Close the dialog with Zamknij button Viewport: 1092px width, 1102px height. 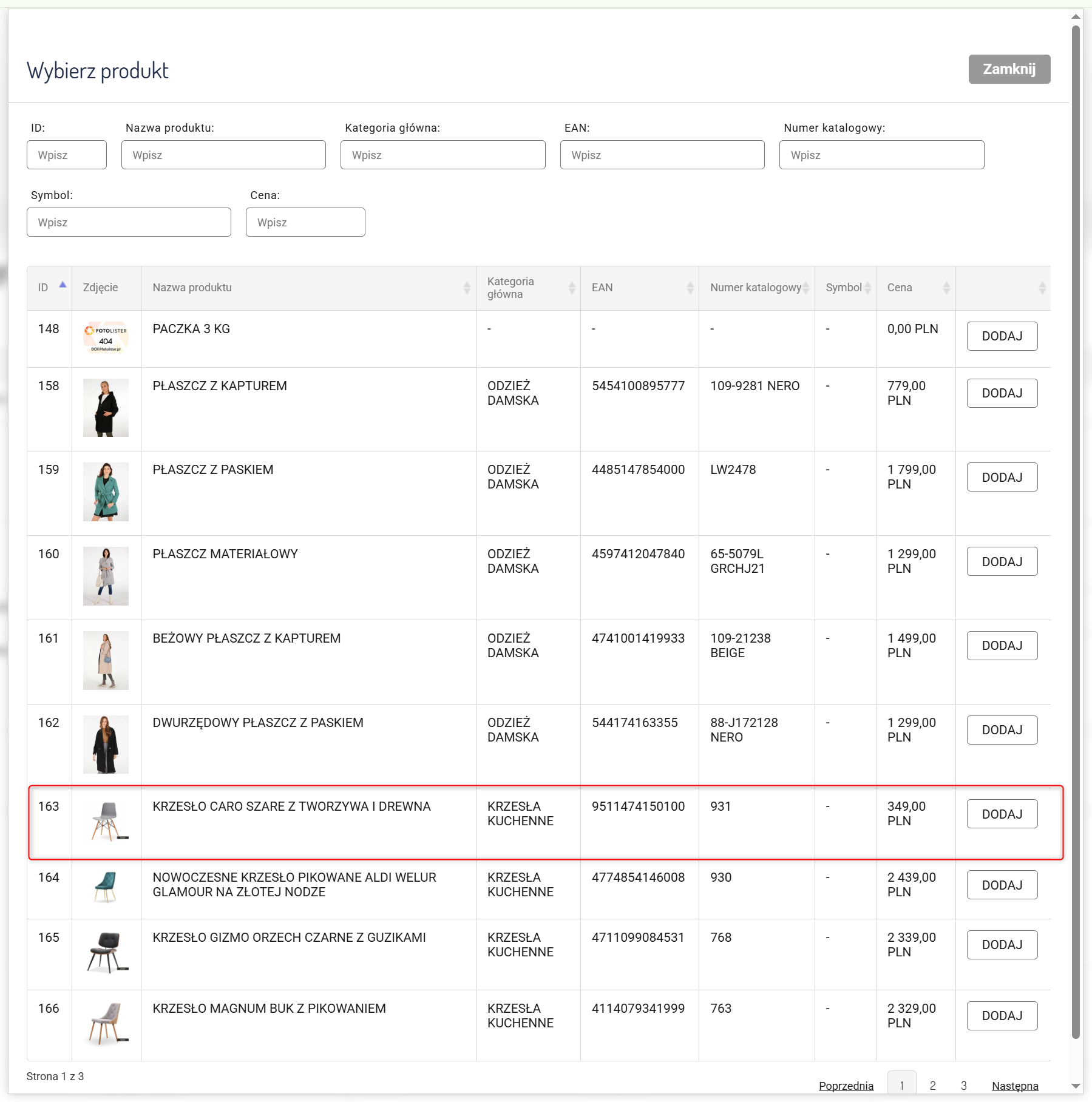1009,69
